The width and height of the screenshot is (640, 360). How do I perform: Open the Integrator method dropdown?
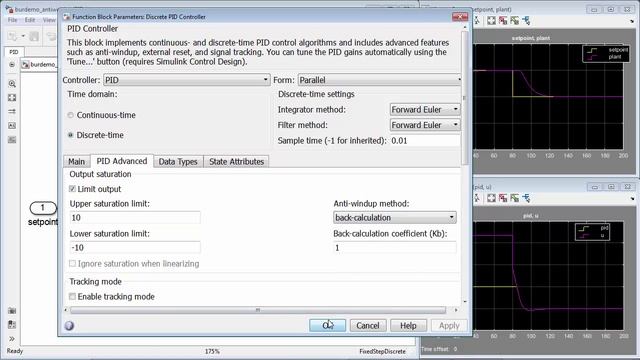[425, 109]
